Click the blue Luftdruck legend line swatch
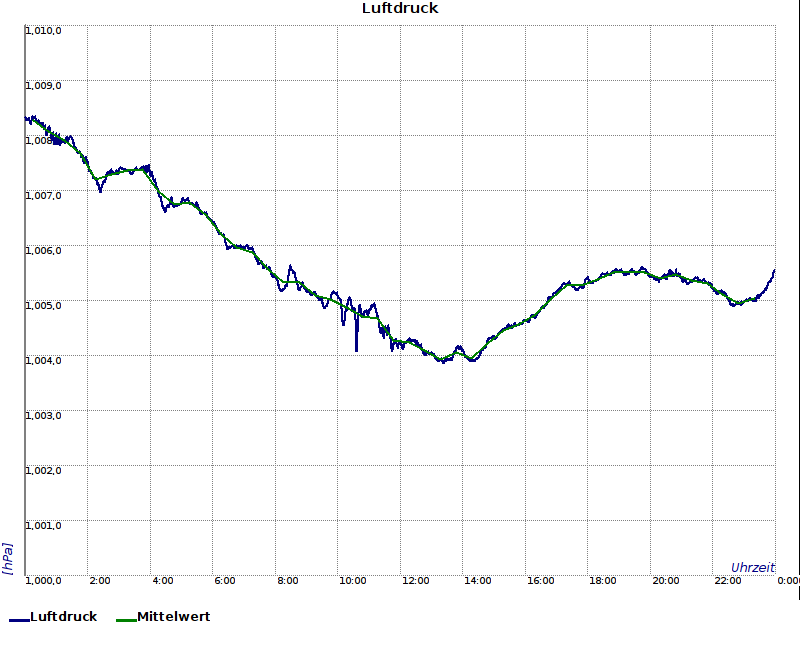The height and width of the screenshot is (650, 800). point(19,620)
